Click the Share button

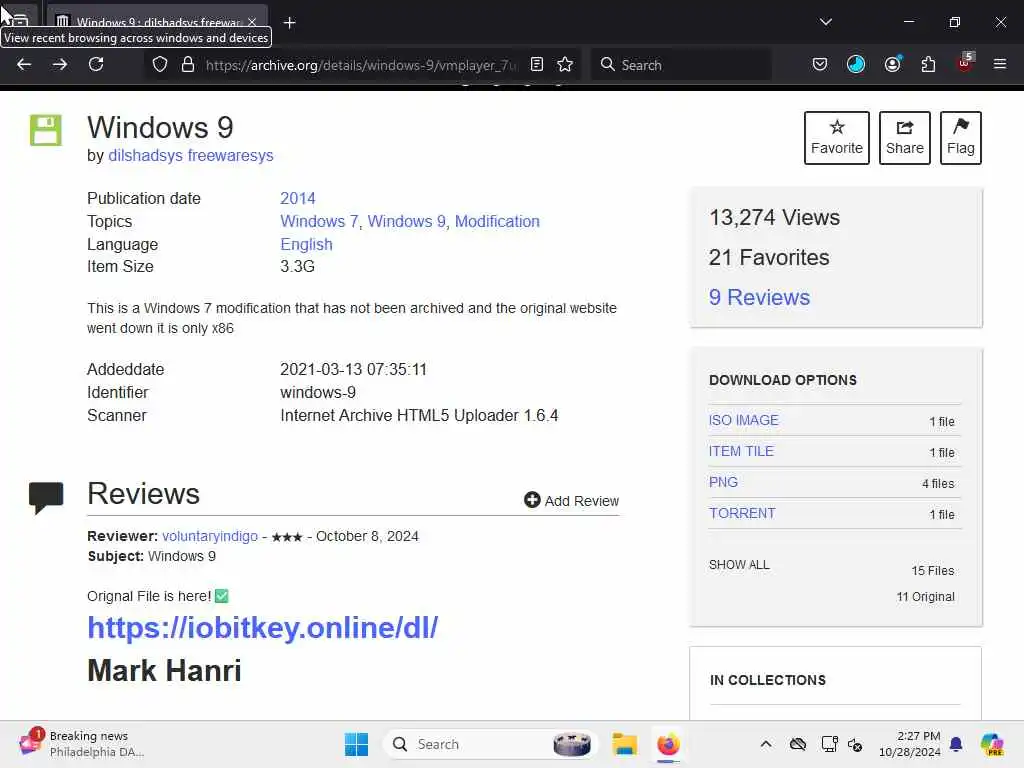(x=904, y=138)
